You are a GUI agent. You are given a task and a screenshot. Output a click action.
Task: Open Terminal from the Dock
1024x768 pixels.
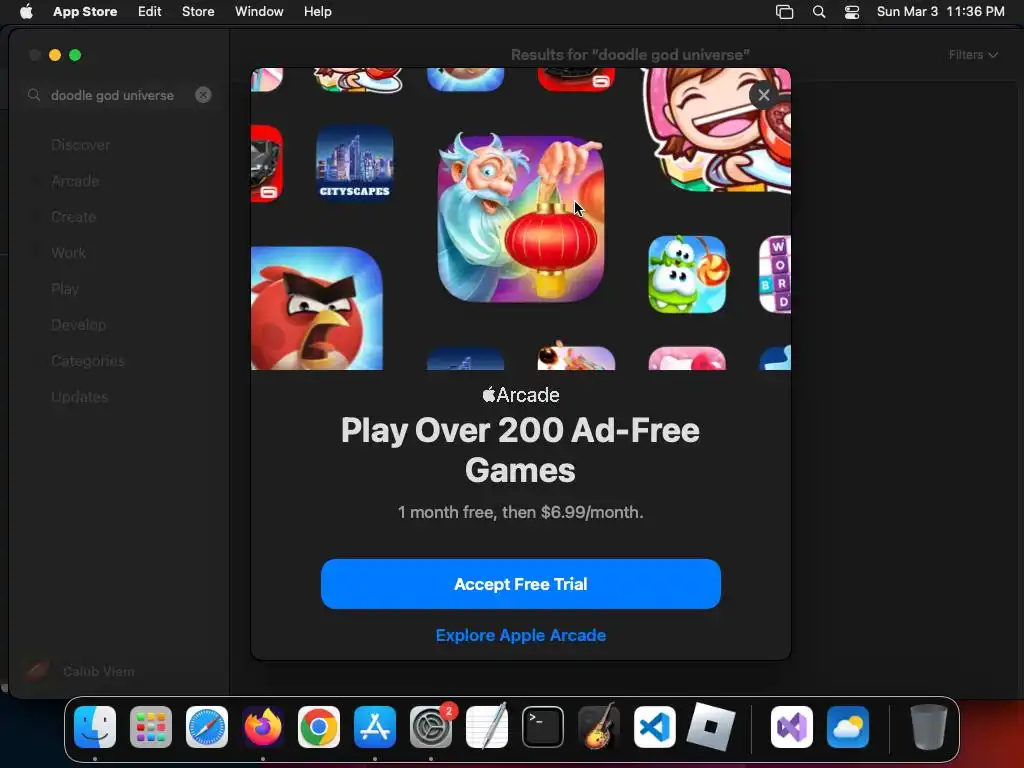point(543,727)
